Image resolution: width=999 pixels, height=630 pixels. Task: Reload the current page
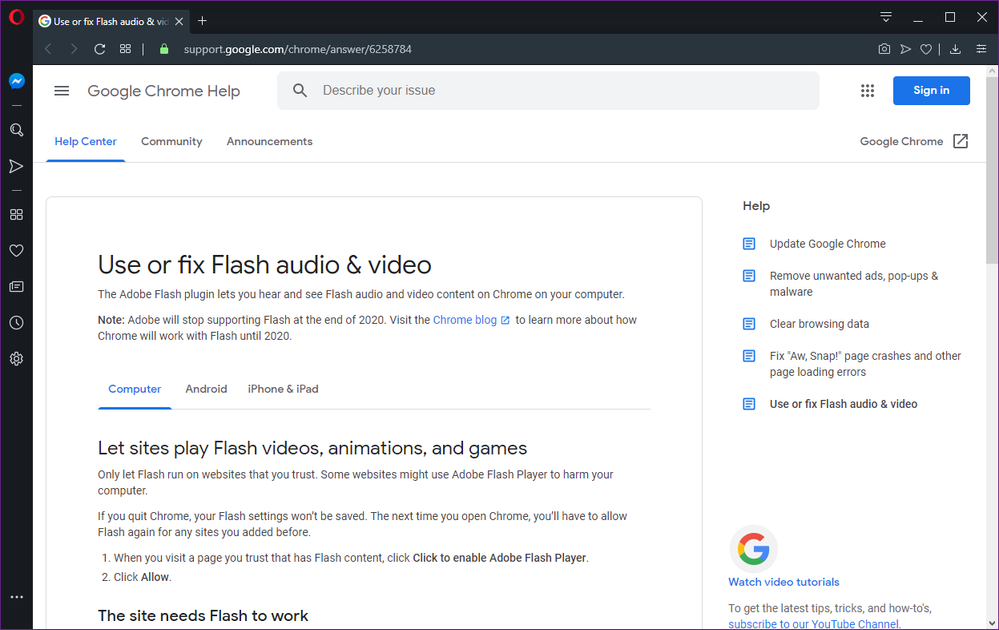coord(100,49)
